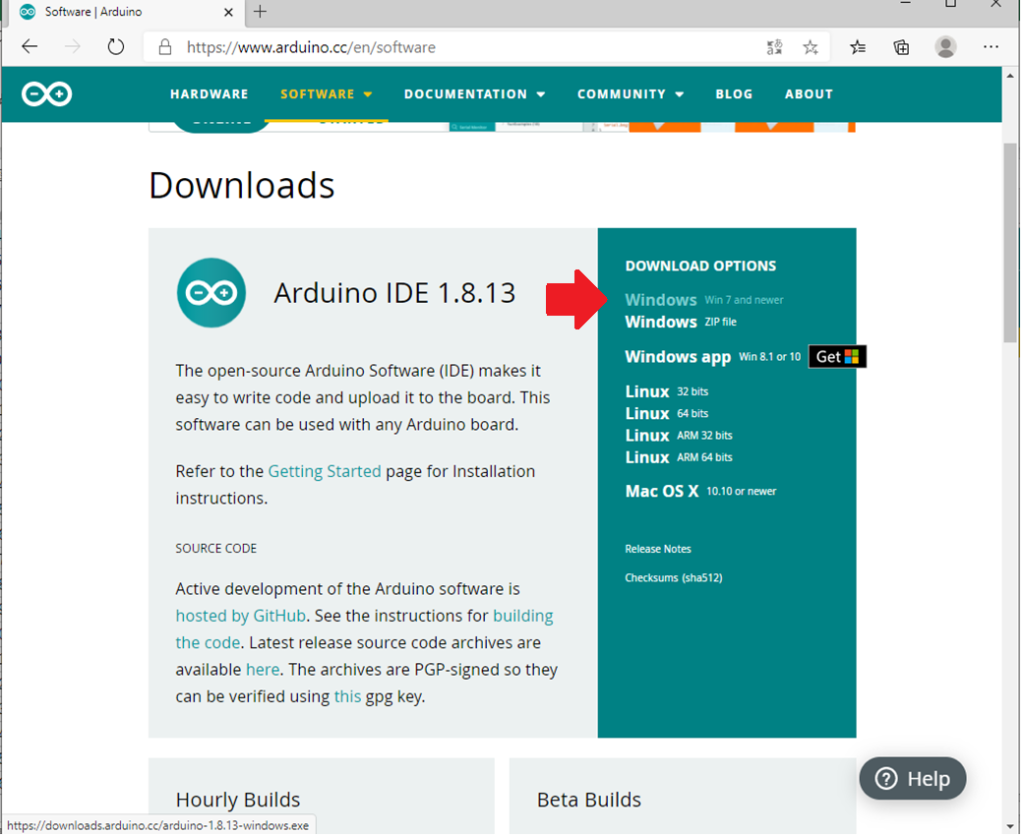Open the Checksums (sha512) link
Screen dimensions: 1024x836
(673, 578)
